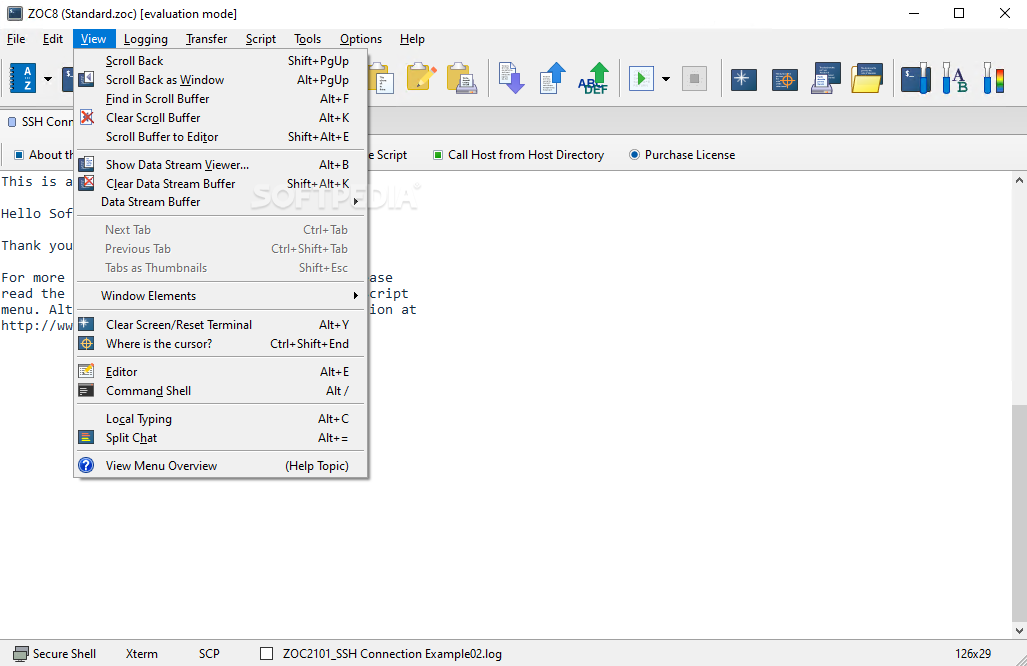Viewport: 1027px width, 666px height.
Task: Click Call Host from Host Directory button
Action: tap(519, 155)
